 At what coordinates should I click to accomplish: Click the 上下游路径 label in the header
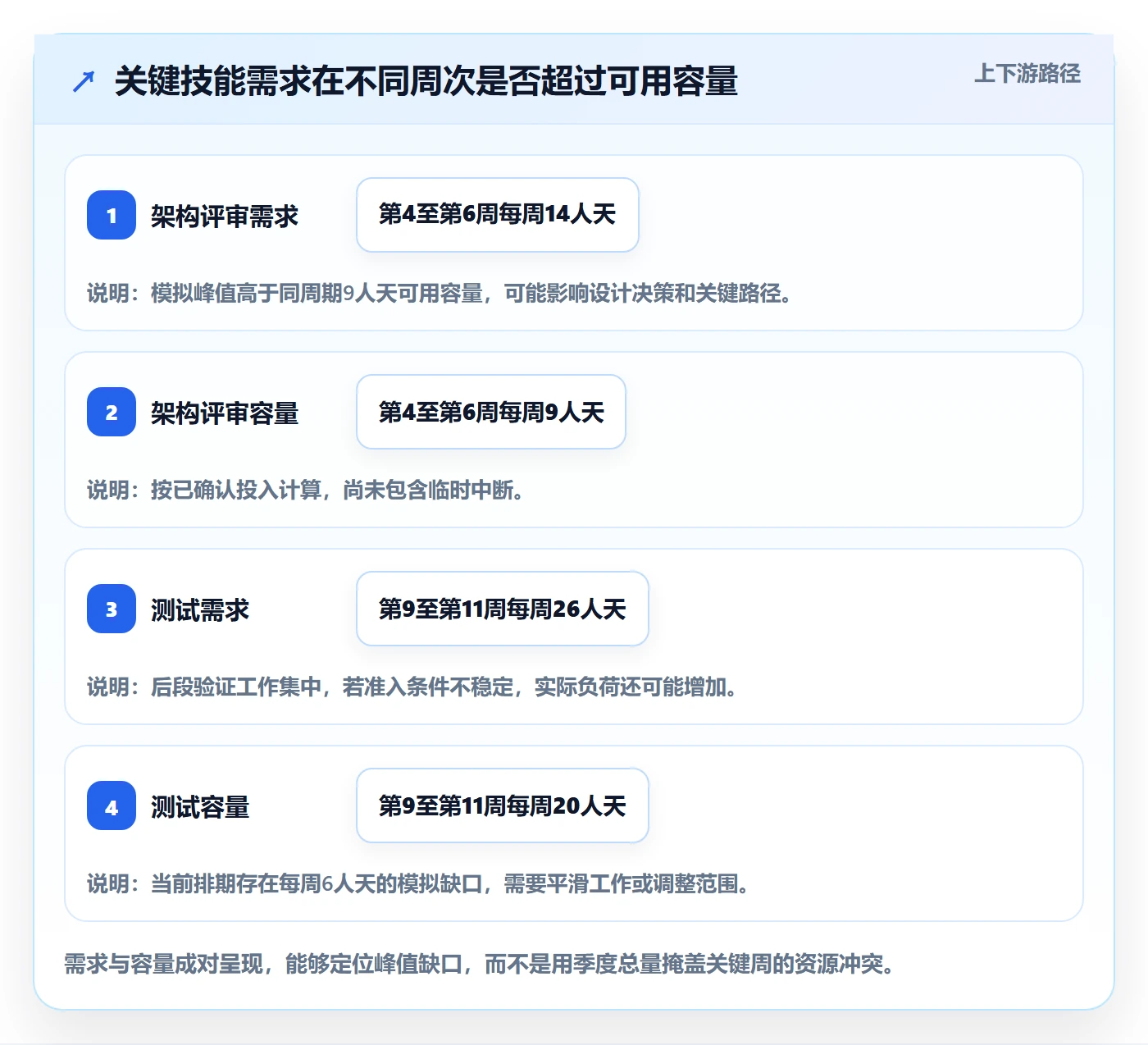tap(1027, 74)
